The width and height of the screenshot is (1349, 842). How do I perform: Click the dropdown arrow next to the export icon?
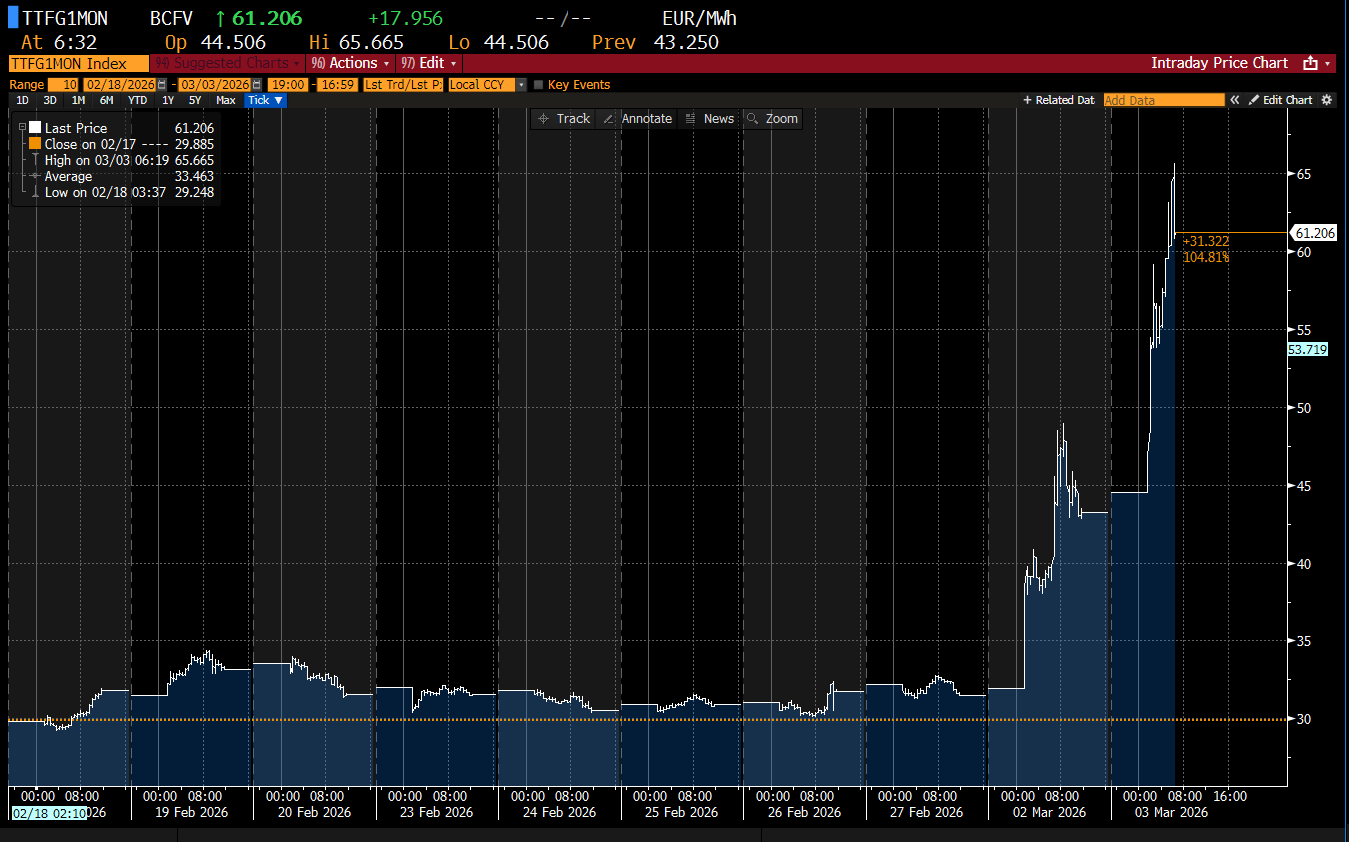click(1328, 63)
